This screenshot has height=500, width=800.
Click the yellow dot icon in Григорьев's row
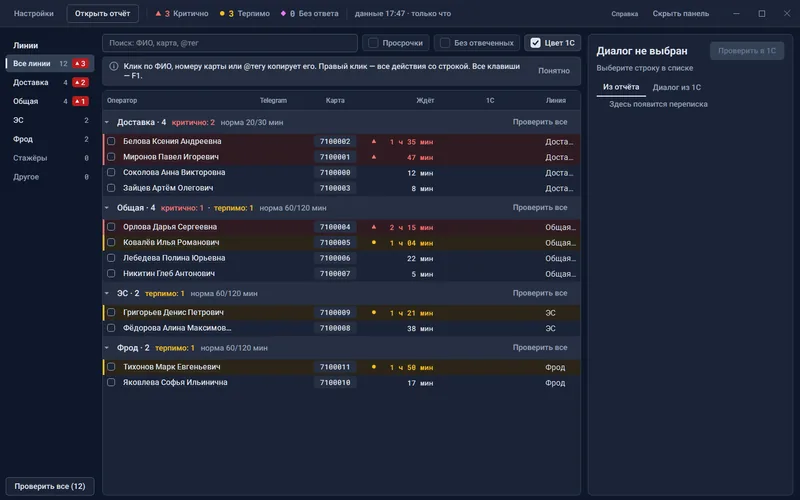(x=373, y=312)
